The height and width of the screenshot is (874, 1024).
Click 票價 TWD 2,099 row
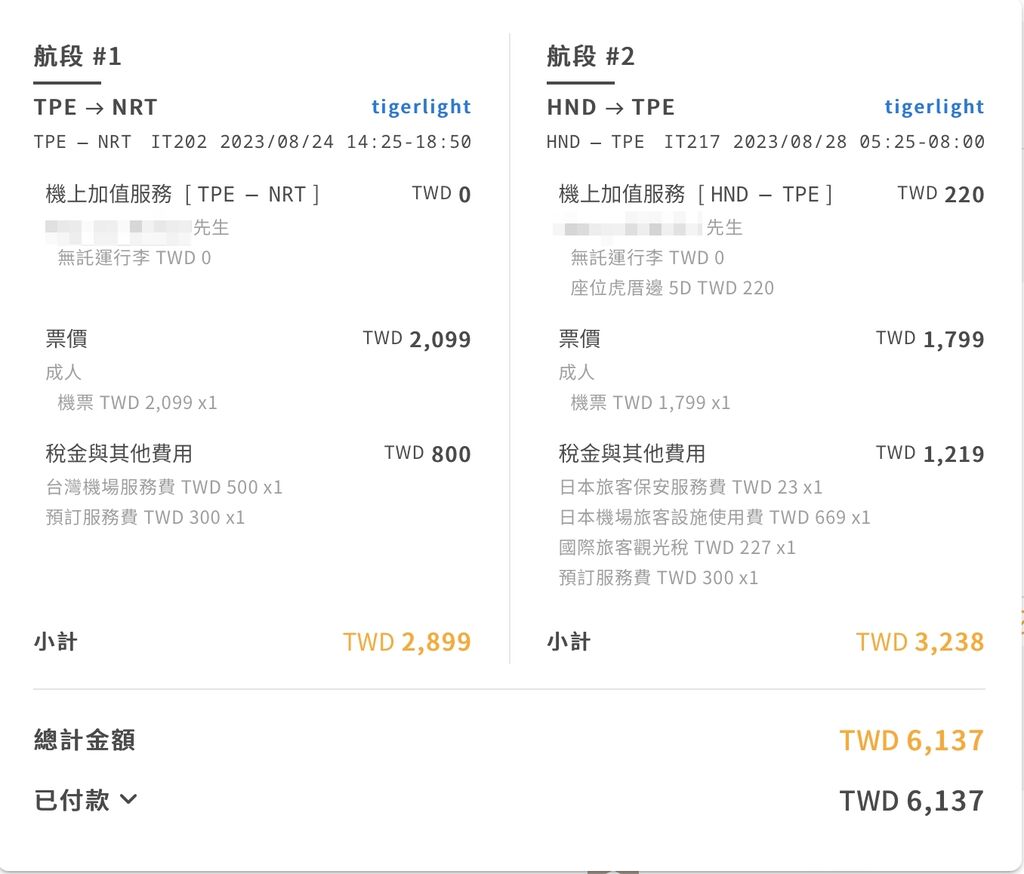258,339
